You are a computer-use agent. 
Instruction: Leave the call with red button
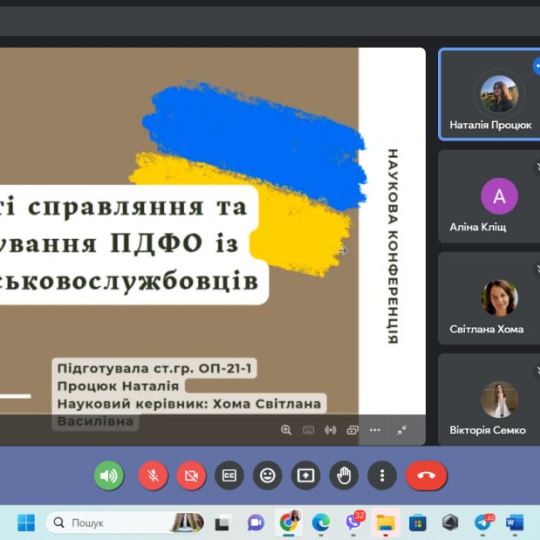tap(426, 476)
